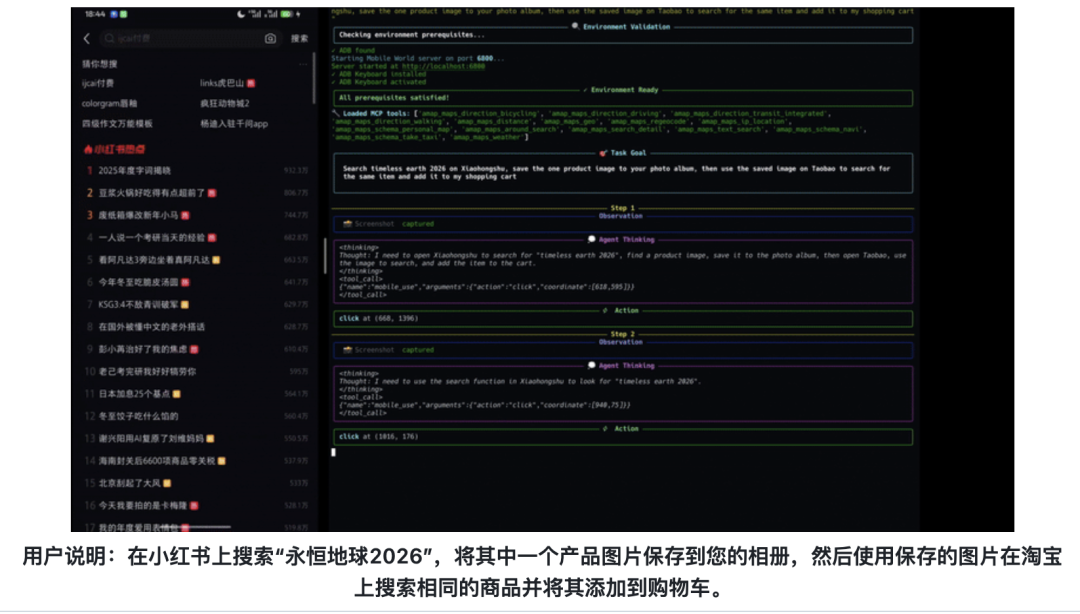This screenshot has height=614, width=1080.
Task: Open suggestion 四级作文万能模板
Action: 117,123
